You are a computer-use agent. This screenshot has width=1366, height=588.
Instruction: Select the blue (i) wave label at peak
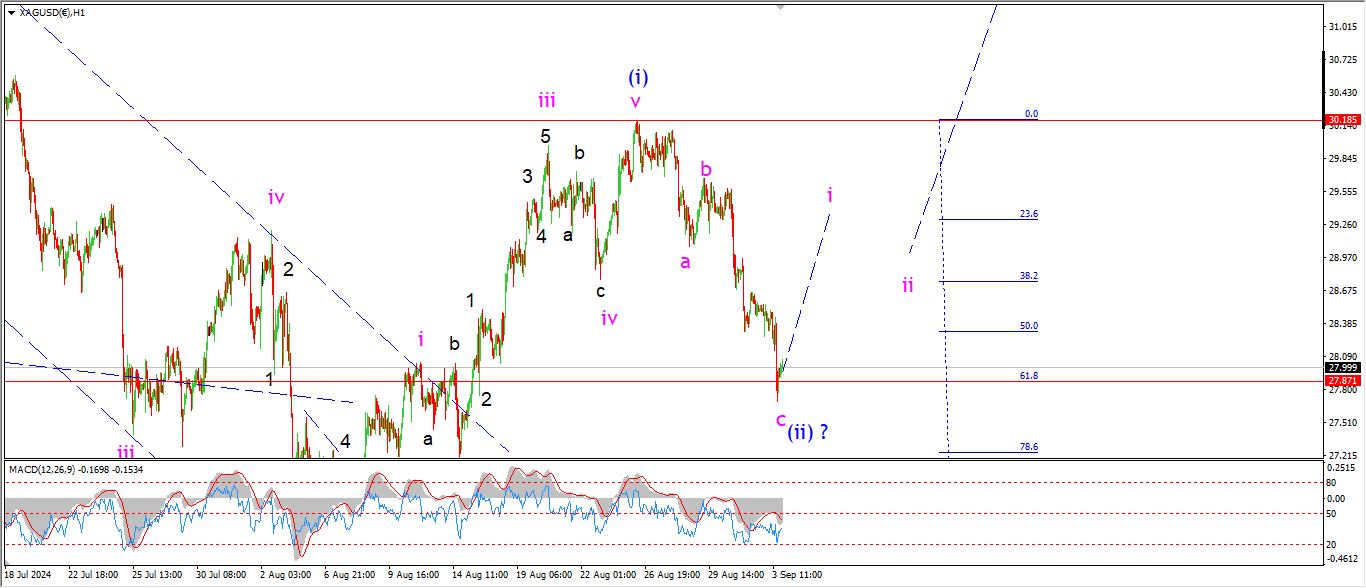pos(638,77)
